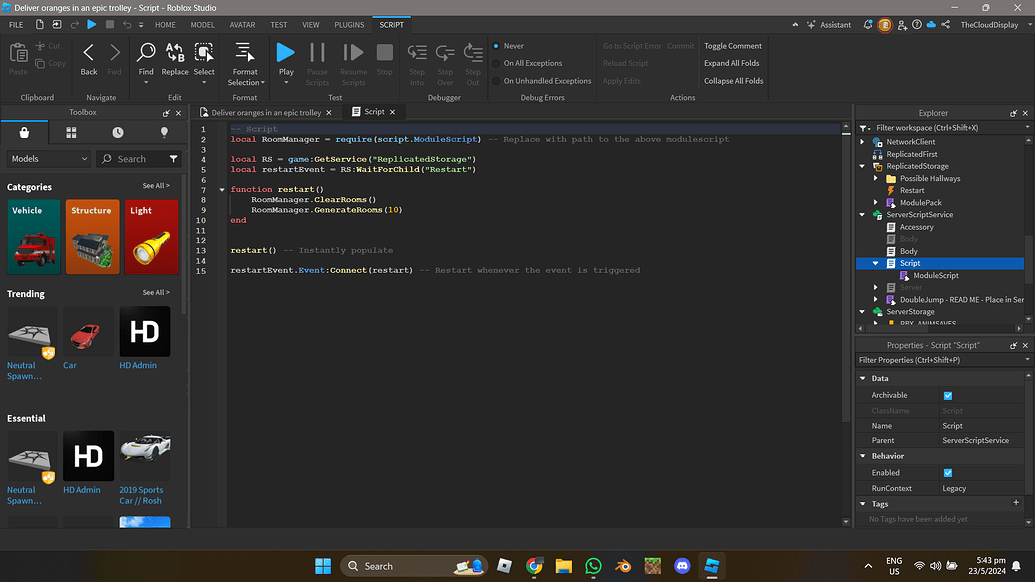The width and height of the screenshot is (1035, 582).
Task: Open the FILE menu
Action: [x=16, y=24]
